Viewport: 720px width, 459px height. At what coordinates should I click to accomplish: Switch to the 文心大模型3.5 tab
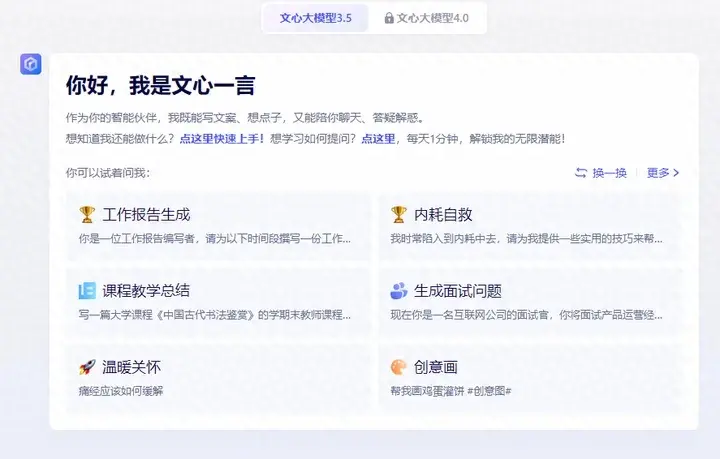click(315, 18)
